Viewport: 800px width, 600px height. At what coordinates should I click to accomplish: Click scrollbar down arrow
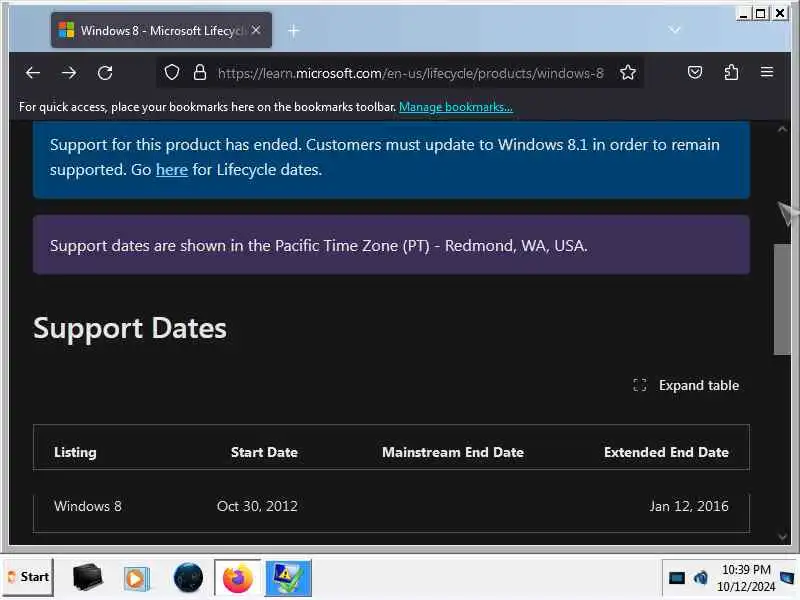pos(782,536)
